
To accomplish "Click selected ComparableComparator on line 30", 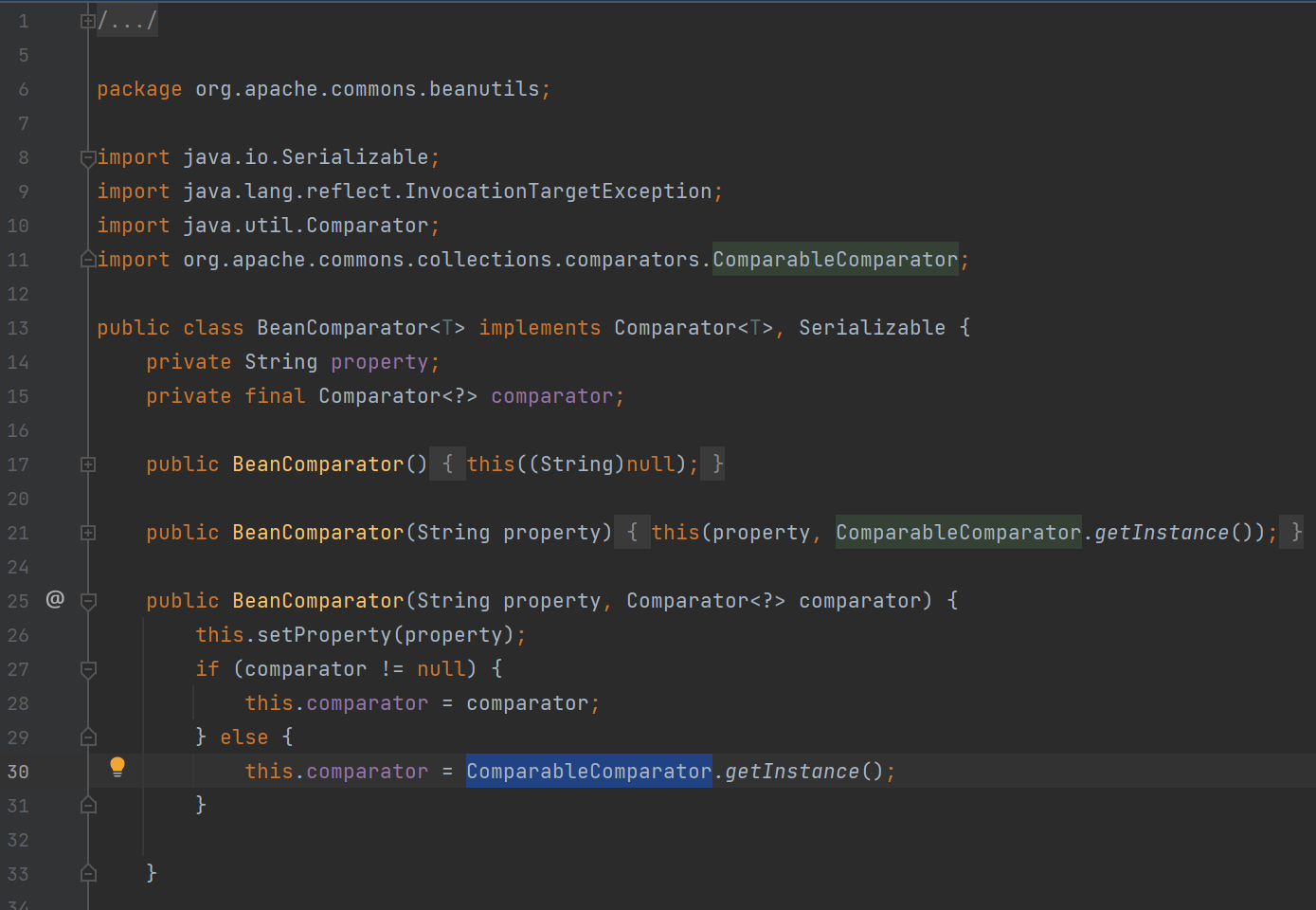I will [588, 772].
